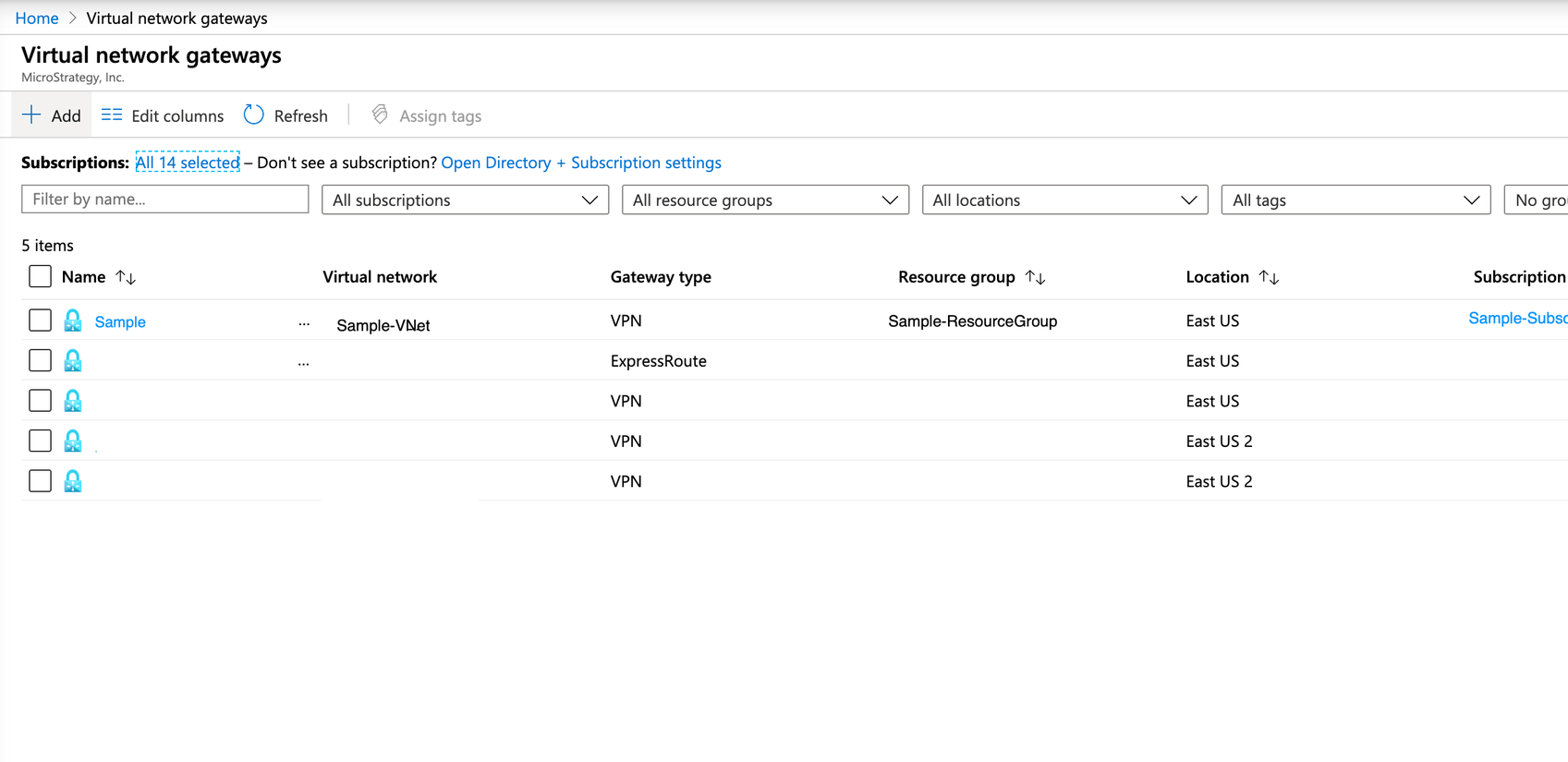Click the Gateway type column header
The image size is (1568, 762).
tap(661, 277)
